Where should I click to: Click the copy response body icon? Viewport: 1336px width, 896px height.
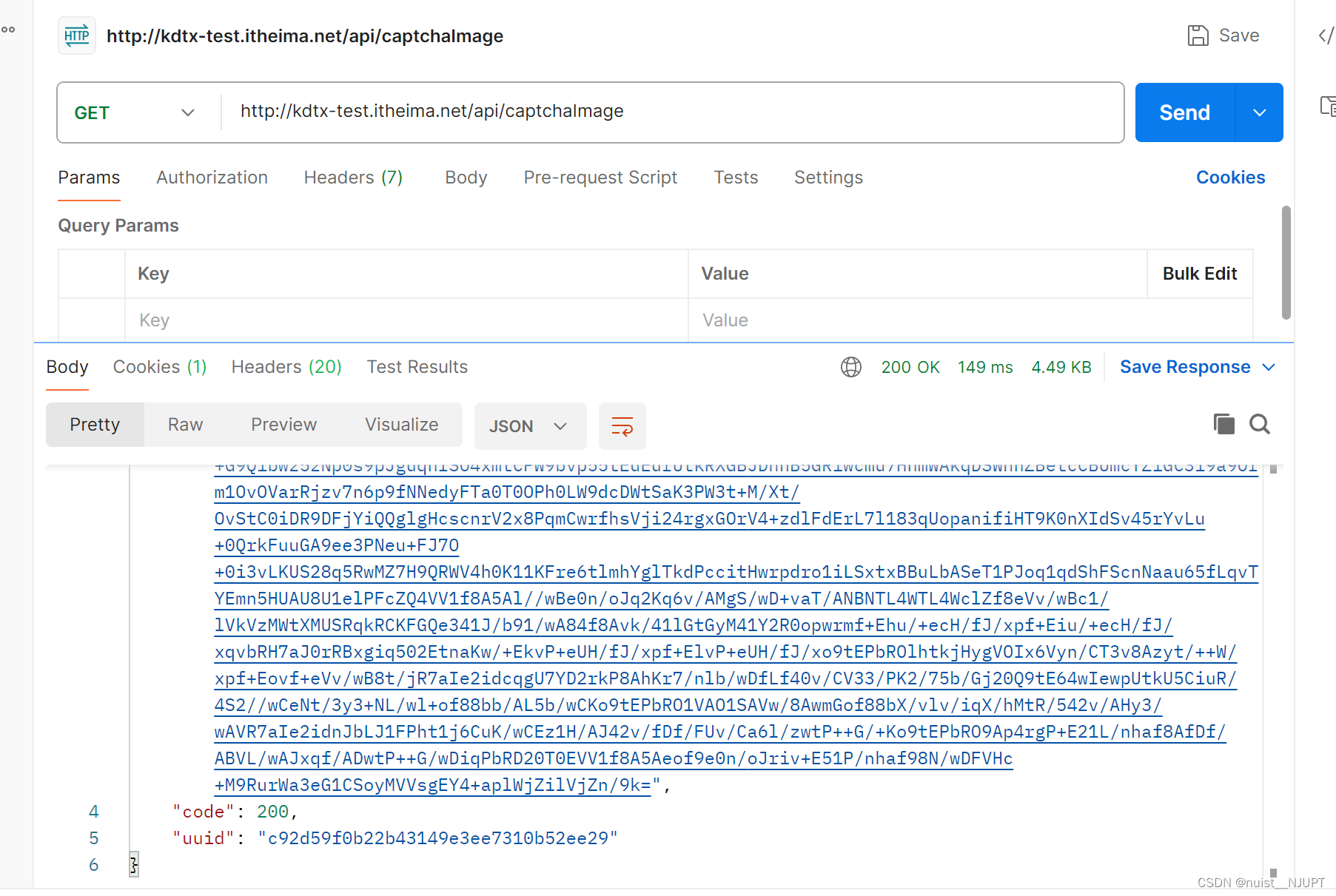pos(1223,424)
